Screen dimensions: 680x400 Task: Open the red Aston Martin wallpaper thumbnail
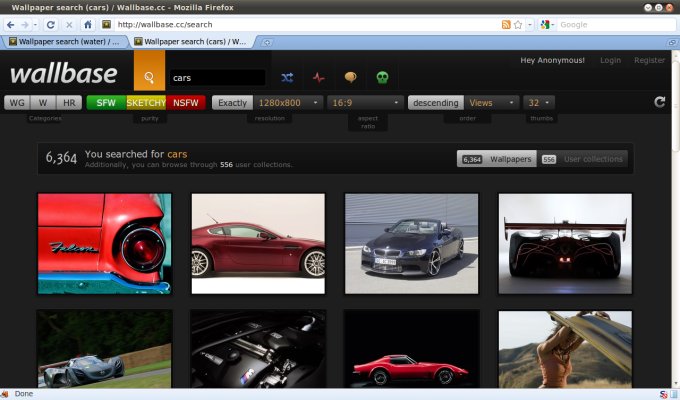[x=258, y=243]
